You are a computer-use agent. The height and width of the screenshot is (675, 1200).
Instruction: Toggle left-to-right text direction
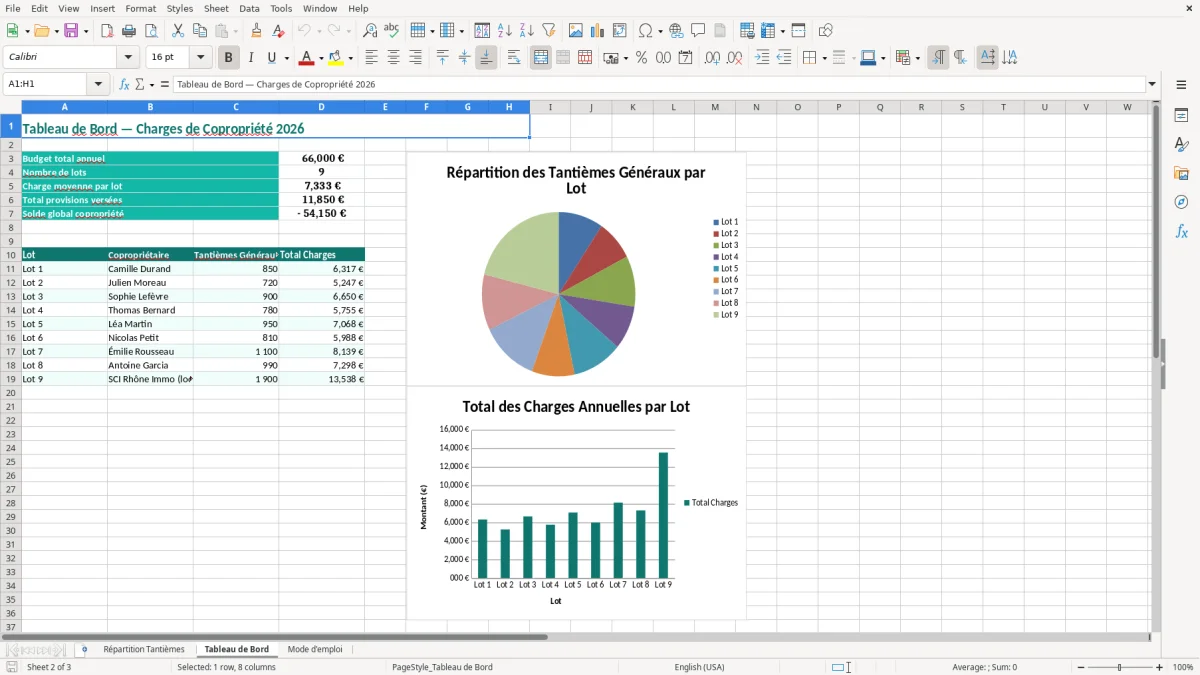(x=938, y=58)
